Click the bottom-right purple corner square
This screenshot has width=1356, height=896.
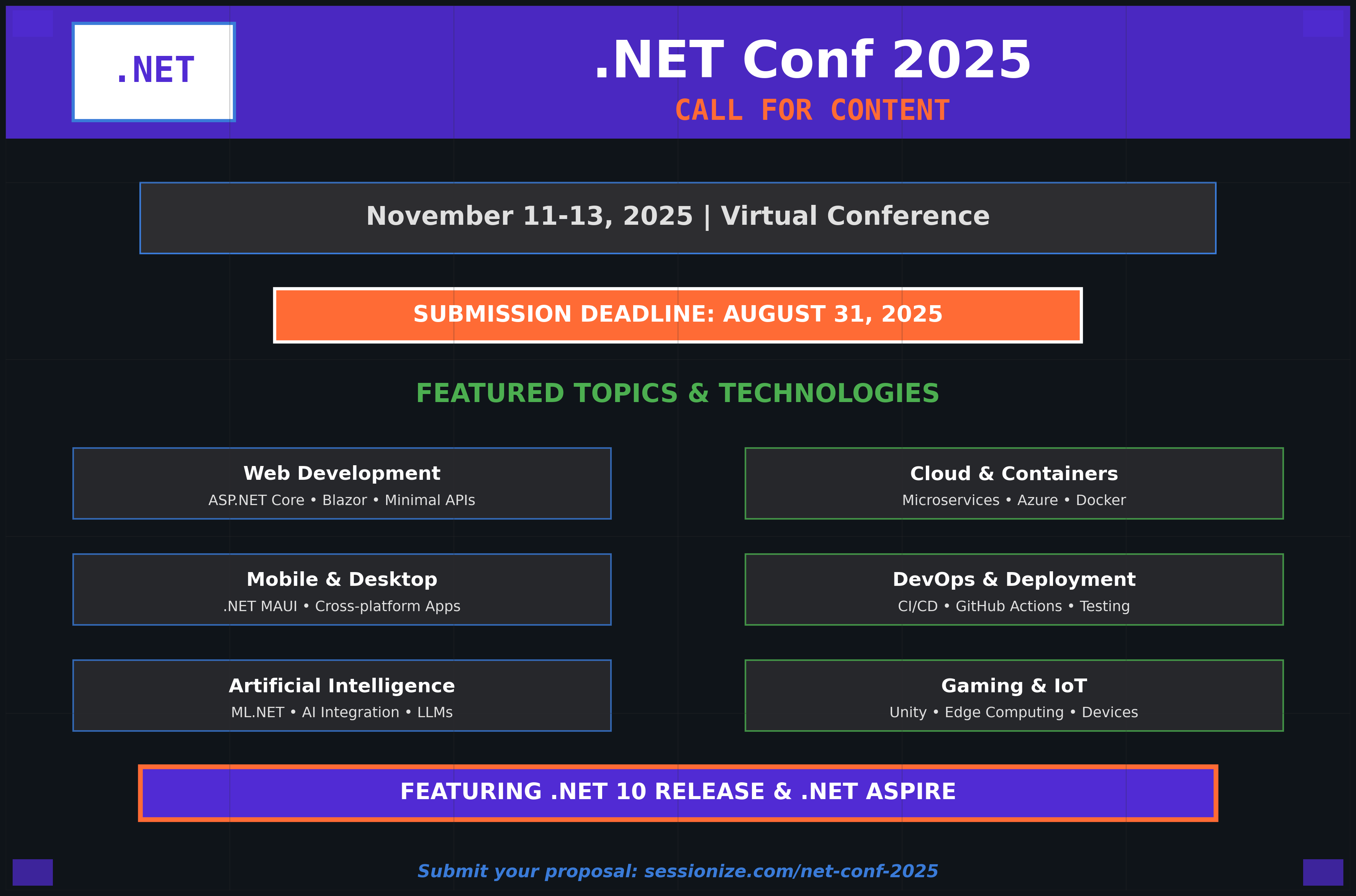[1323, 872]
